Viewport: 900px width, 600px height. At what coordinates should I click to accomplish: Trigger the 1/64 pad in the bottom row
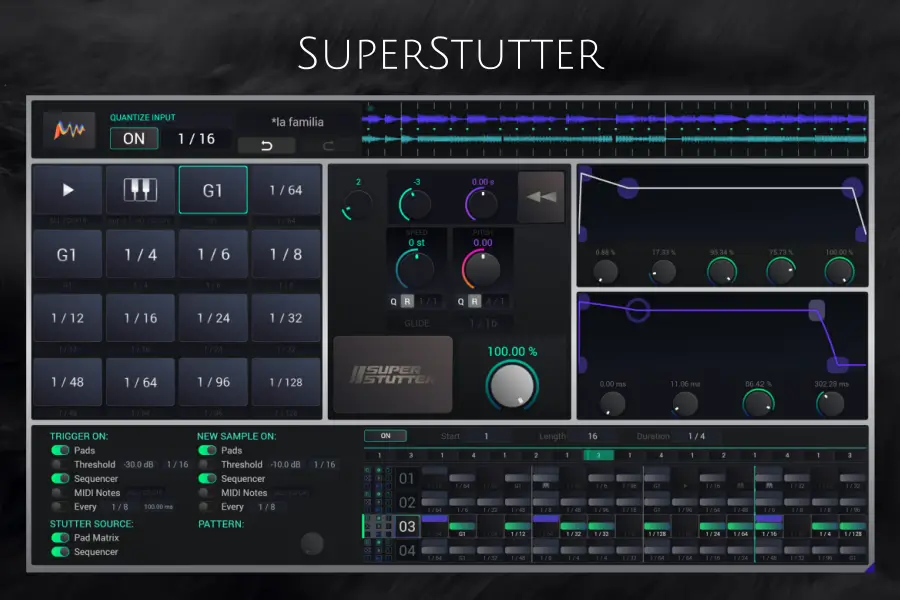(x=140, y=382)
